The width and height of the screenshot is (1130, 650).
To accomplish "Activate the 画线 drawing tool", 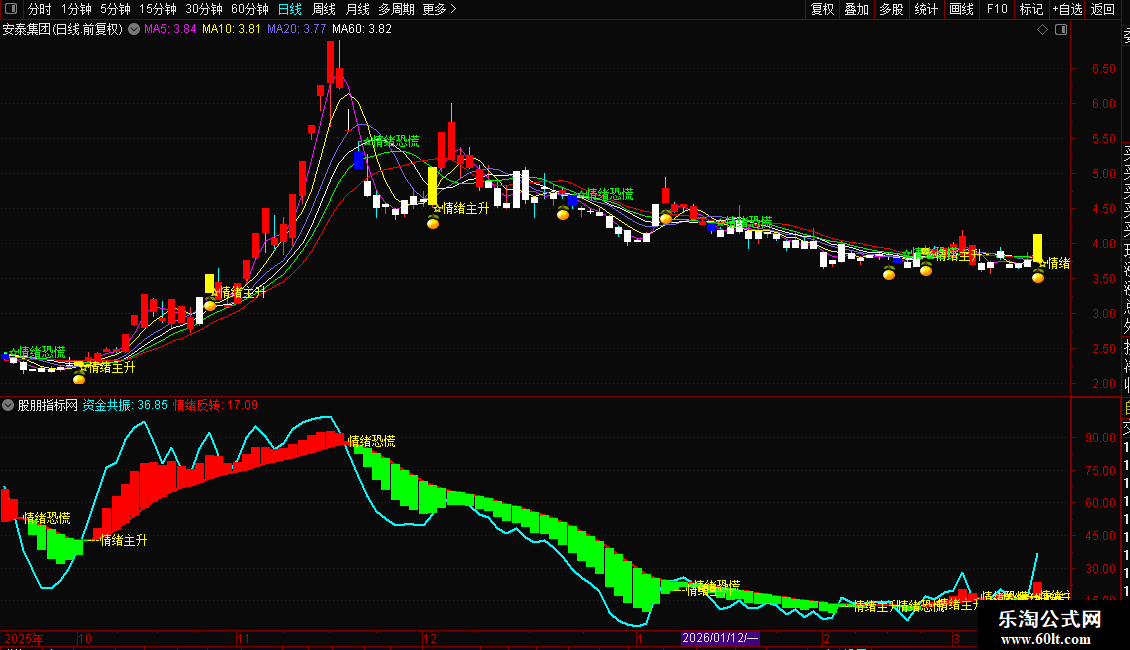I will [961, 9].
